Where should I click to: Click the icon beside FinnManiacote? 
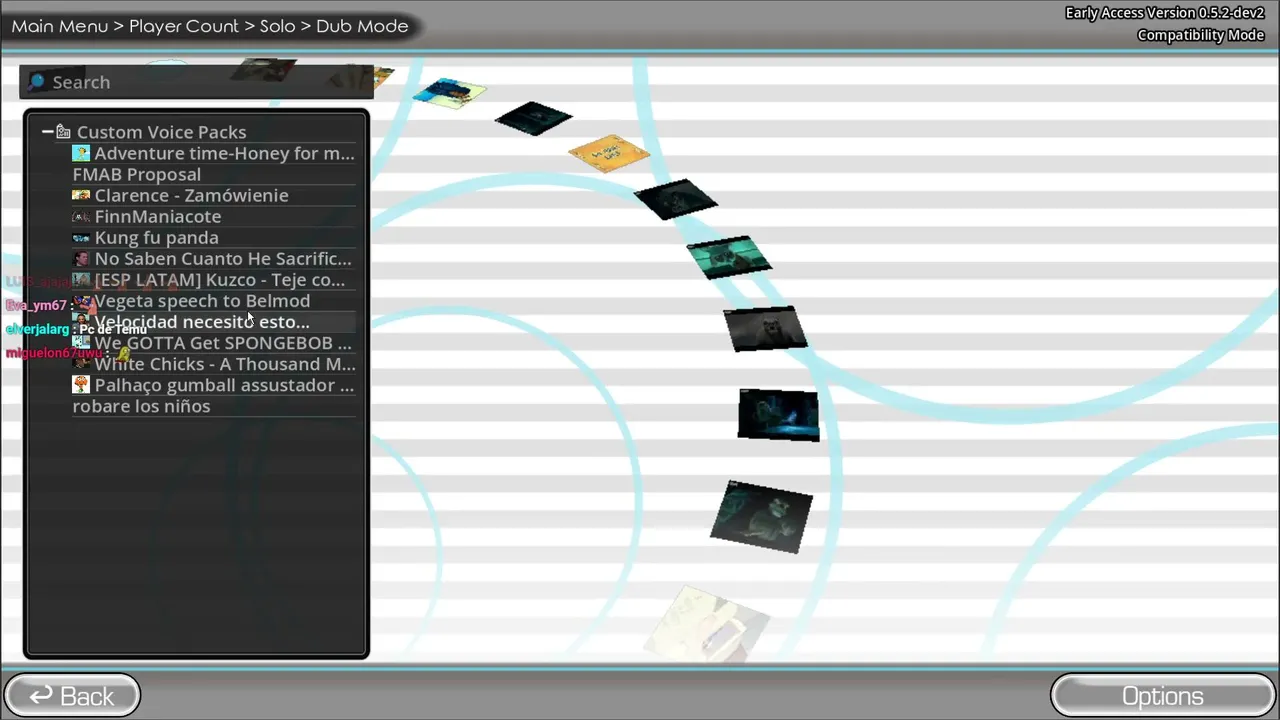coord(81,216)
